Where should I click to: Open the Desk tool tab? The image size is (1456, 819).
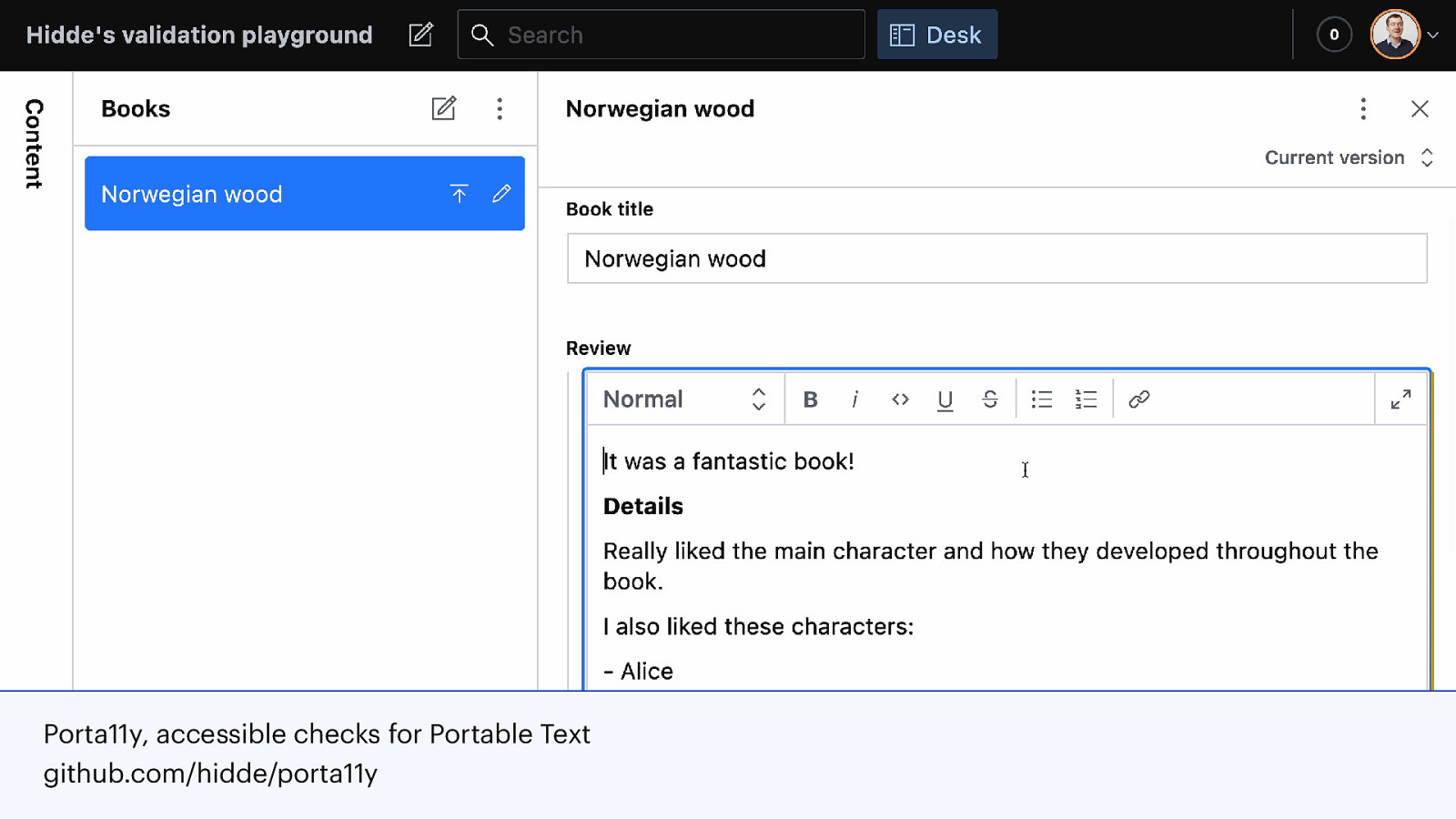(937, 35)
